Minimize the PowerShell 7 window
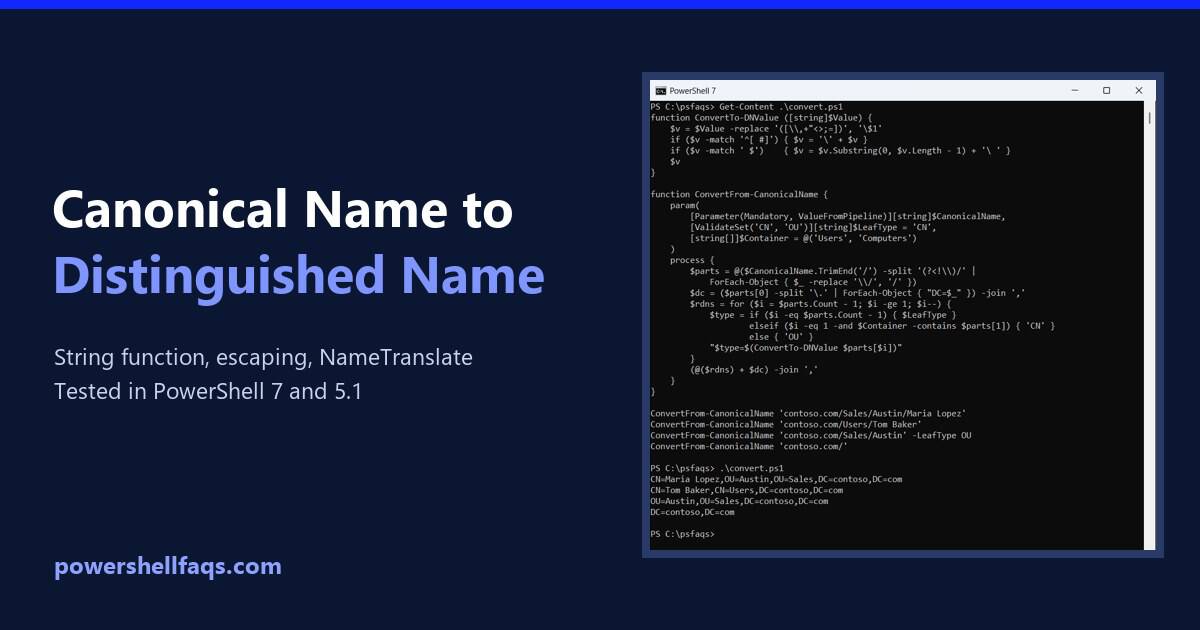The image size is (1200, 630). click(x=1075, y=90)
